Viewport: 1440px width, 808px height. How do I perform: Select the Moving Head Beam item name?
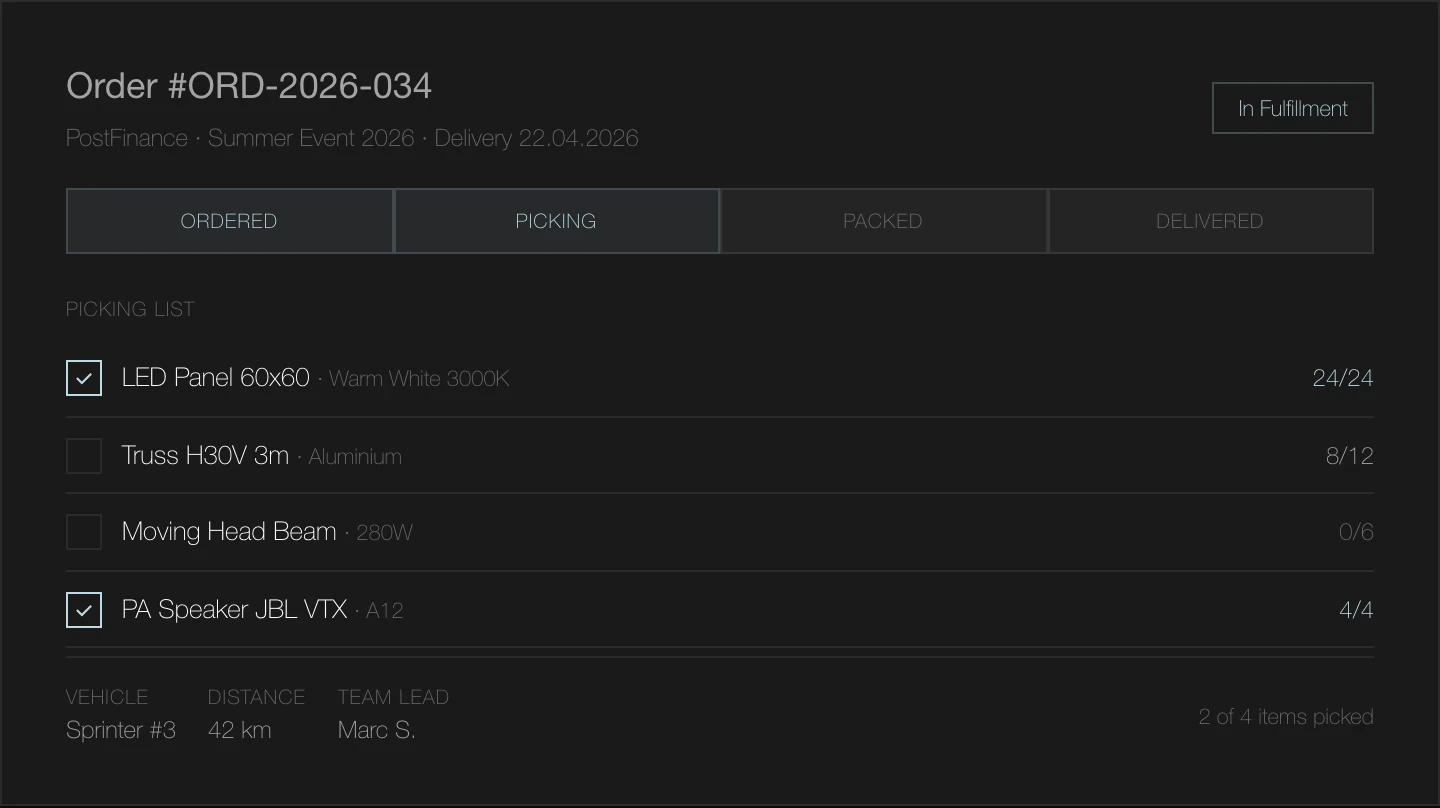pyautogui.click(x=229, y=532)
